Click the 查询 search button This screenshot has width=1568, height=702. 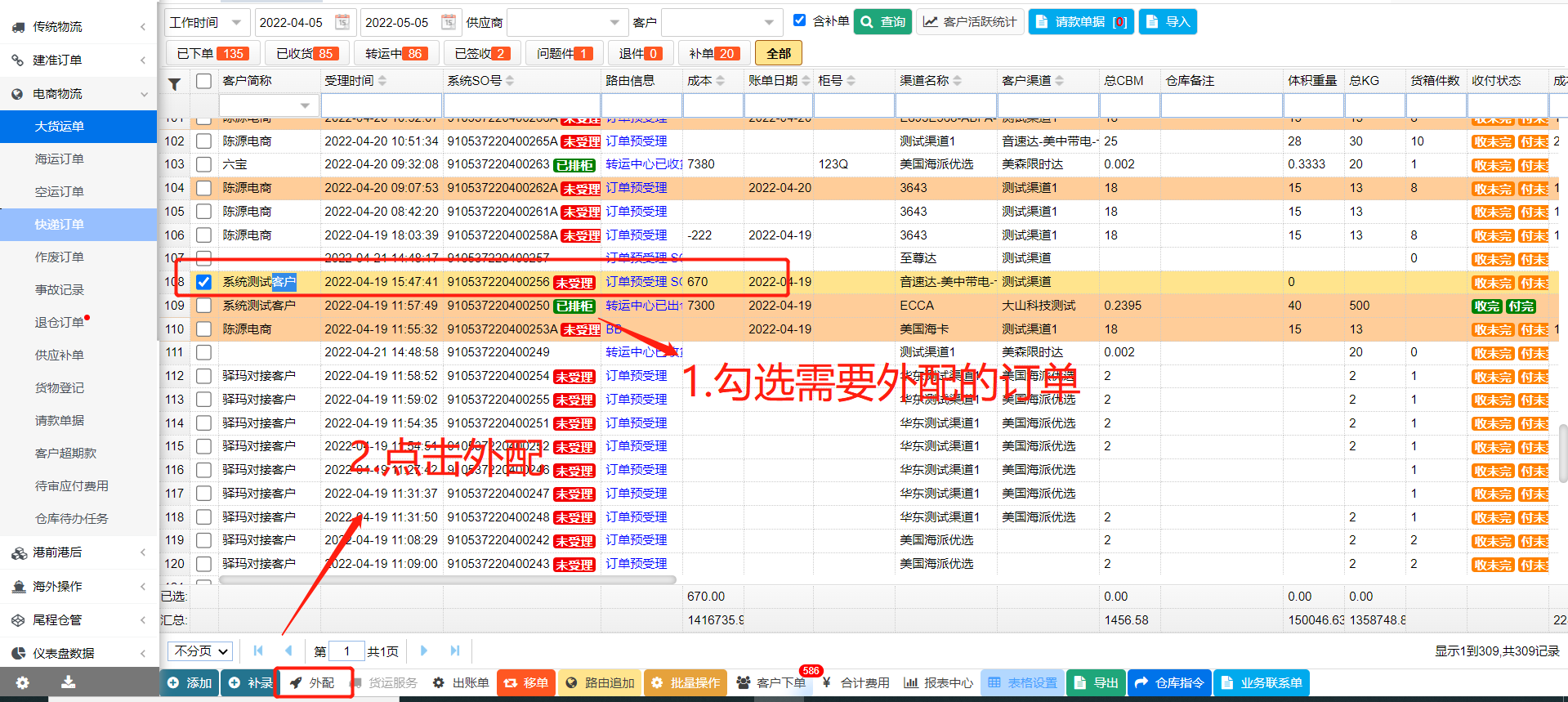882,22
